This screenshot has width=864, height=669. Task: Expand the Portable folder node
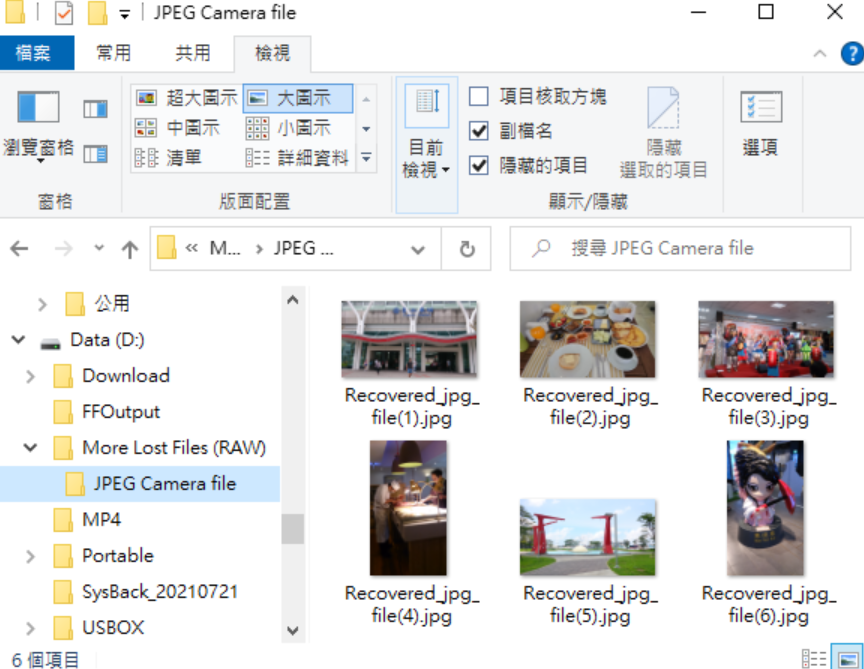pos(30,556)
